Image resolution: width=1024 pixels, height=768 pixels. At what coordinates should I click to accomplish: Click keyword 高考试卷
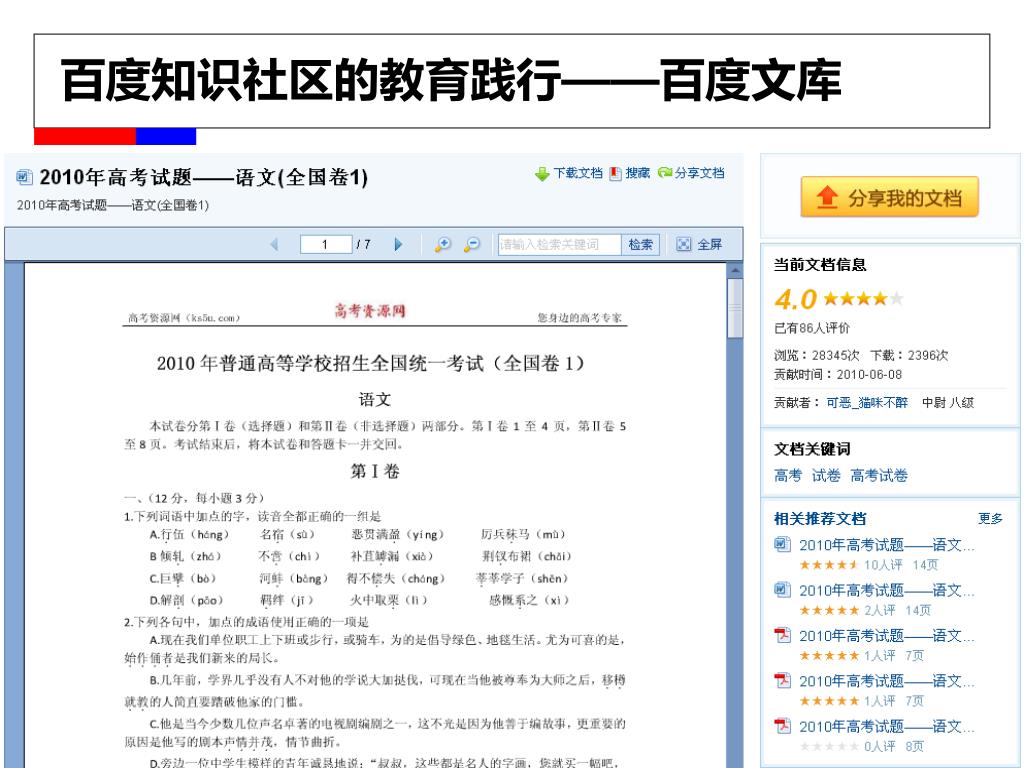pos(878,475)
